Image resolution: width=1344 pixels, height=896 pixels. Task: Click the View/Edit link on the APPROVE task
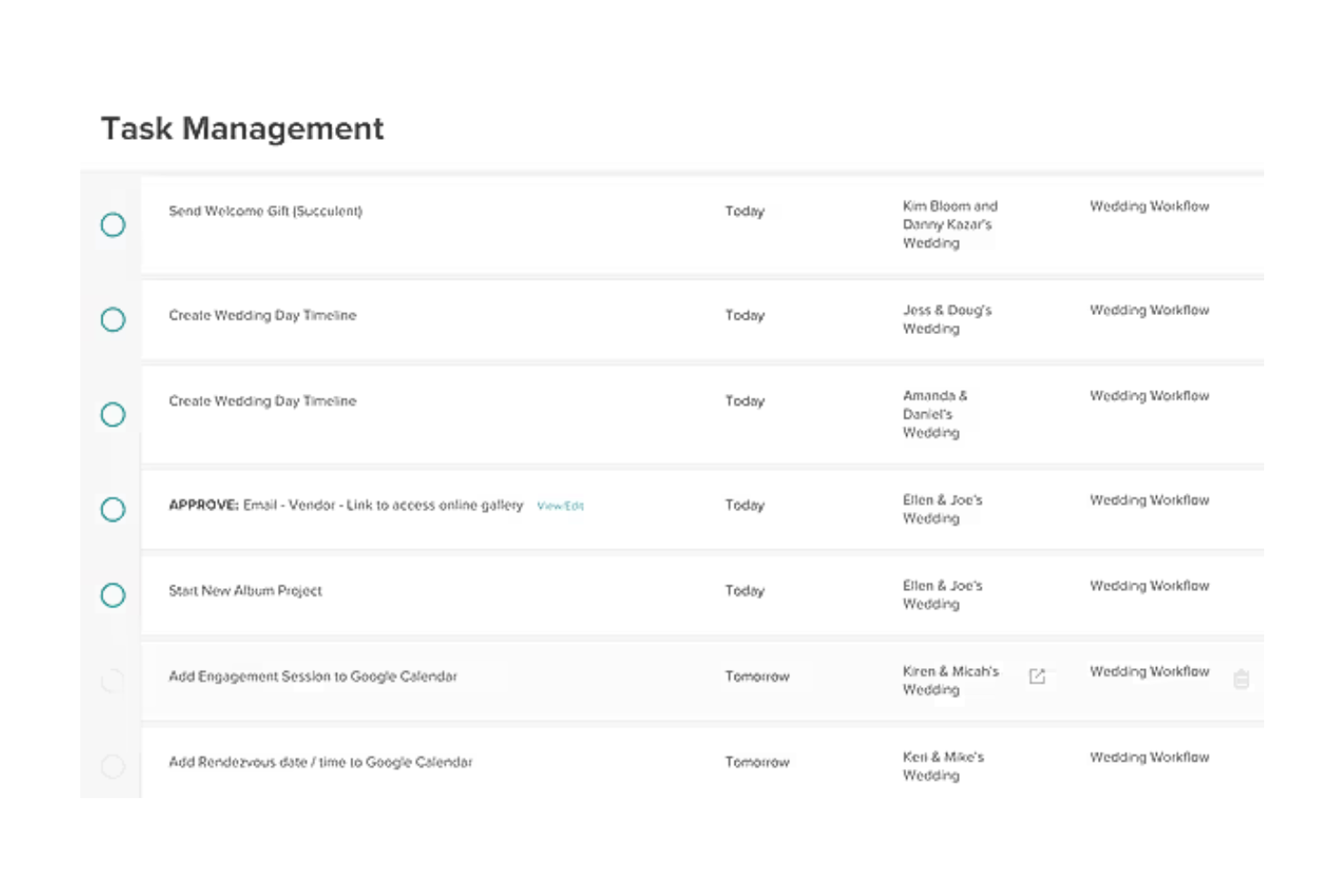(560, 507)
